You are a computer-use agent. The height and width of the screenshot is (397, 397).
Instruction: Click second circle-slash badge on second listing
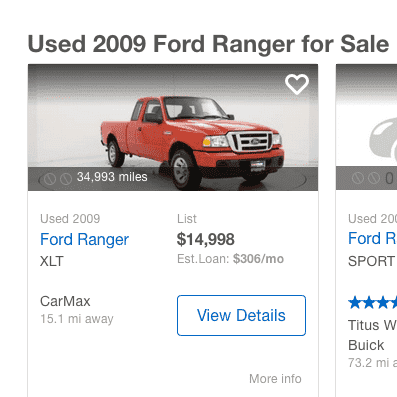tap(374, 178)
